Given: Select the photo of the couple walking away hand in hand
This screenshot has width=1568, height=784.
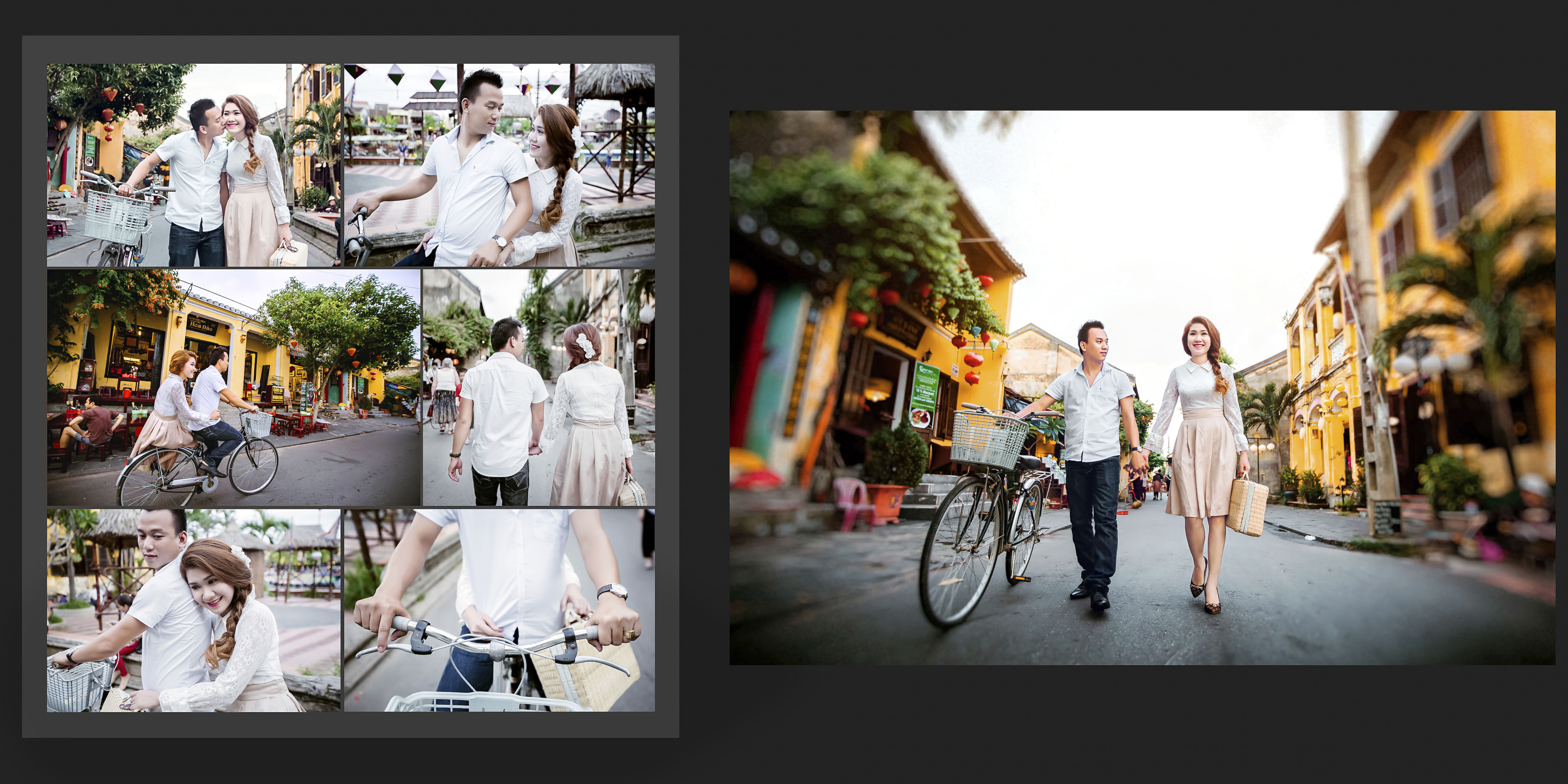Looking at the screenshot, I should tap(539, 388).
